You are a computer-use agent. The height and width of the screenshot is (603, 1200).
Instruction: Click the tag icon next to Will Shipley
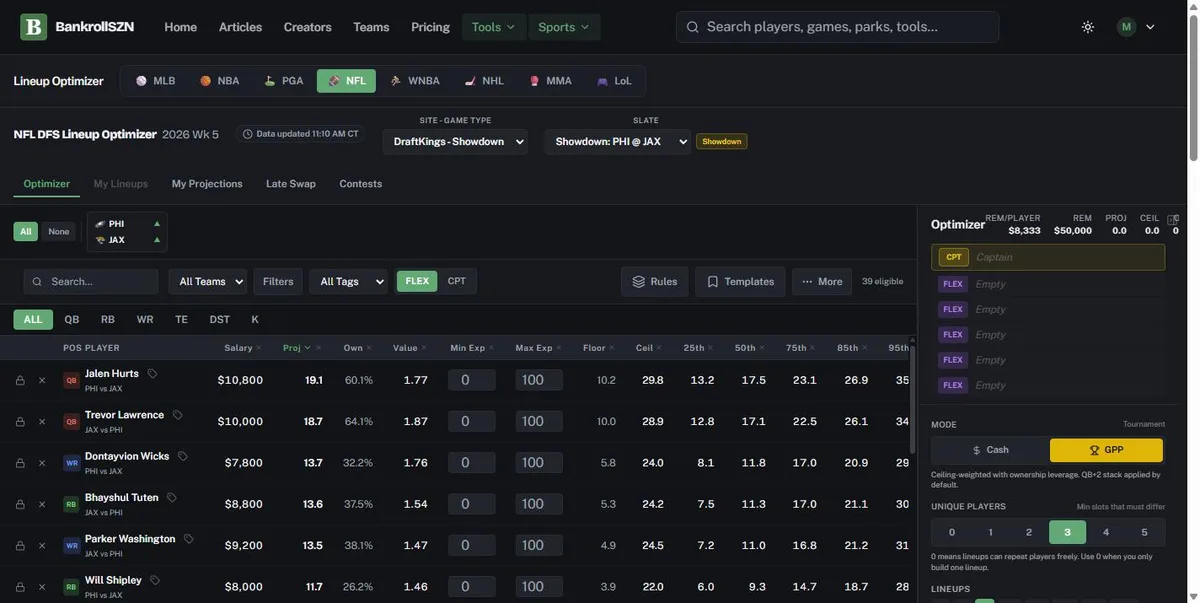(155, 580)
